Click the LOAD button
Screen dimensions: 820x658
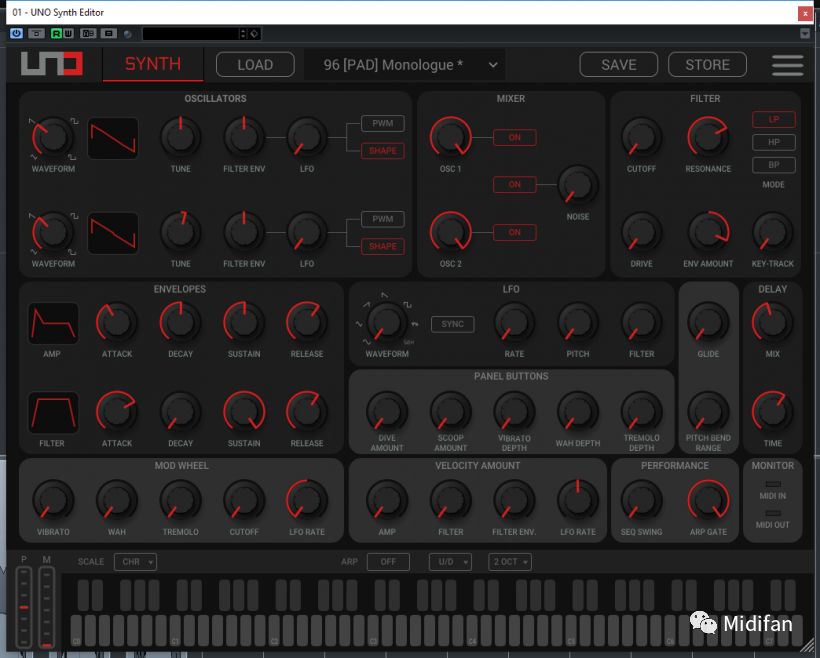point(255,65)
